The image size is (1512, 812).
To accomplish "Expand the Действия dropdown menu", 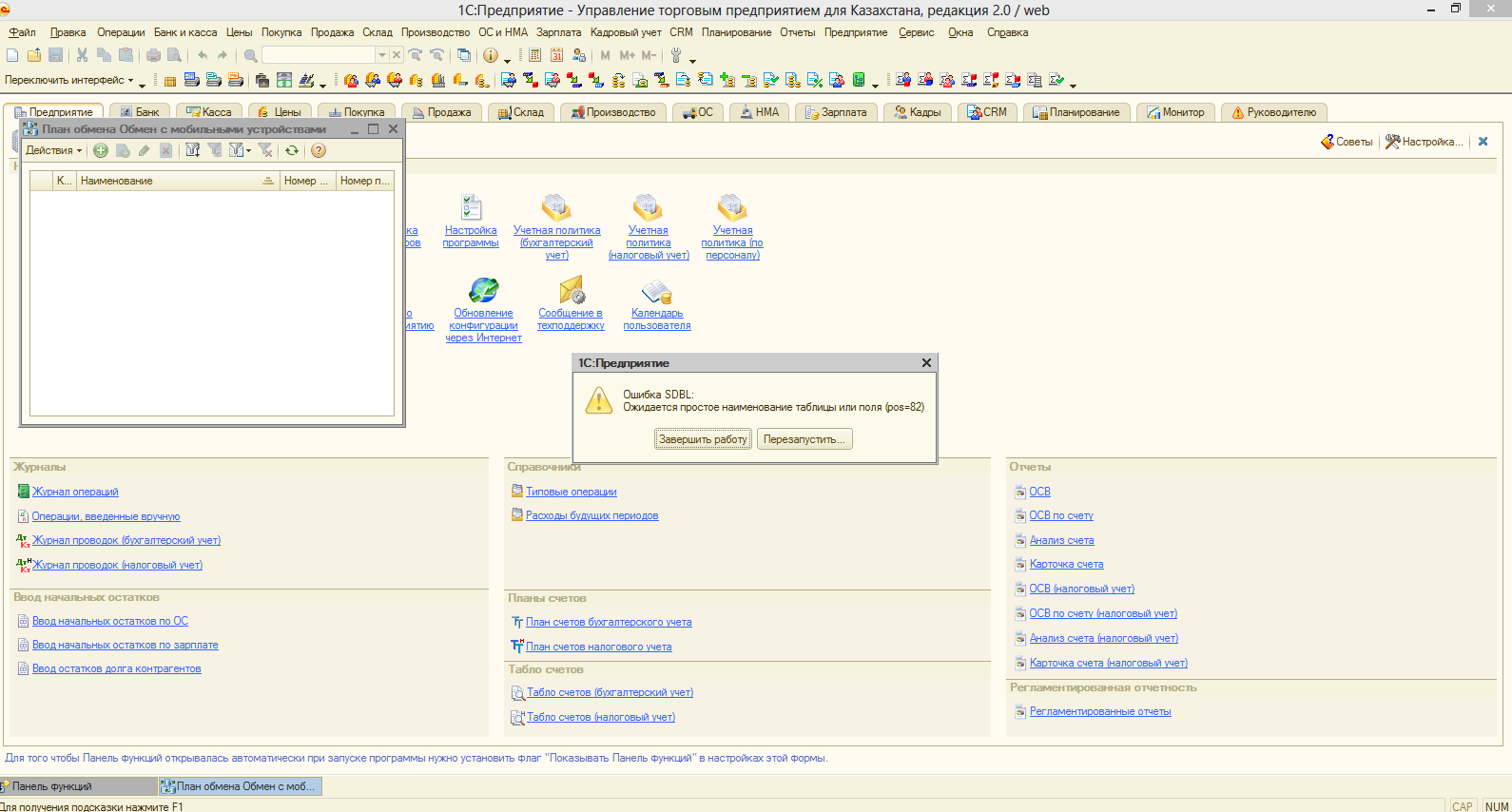I will coord(53,150).
